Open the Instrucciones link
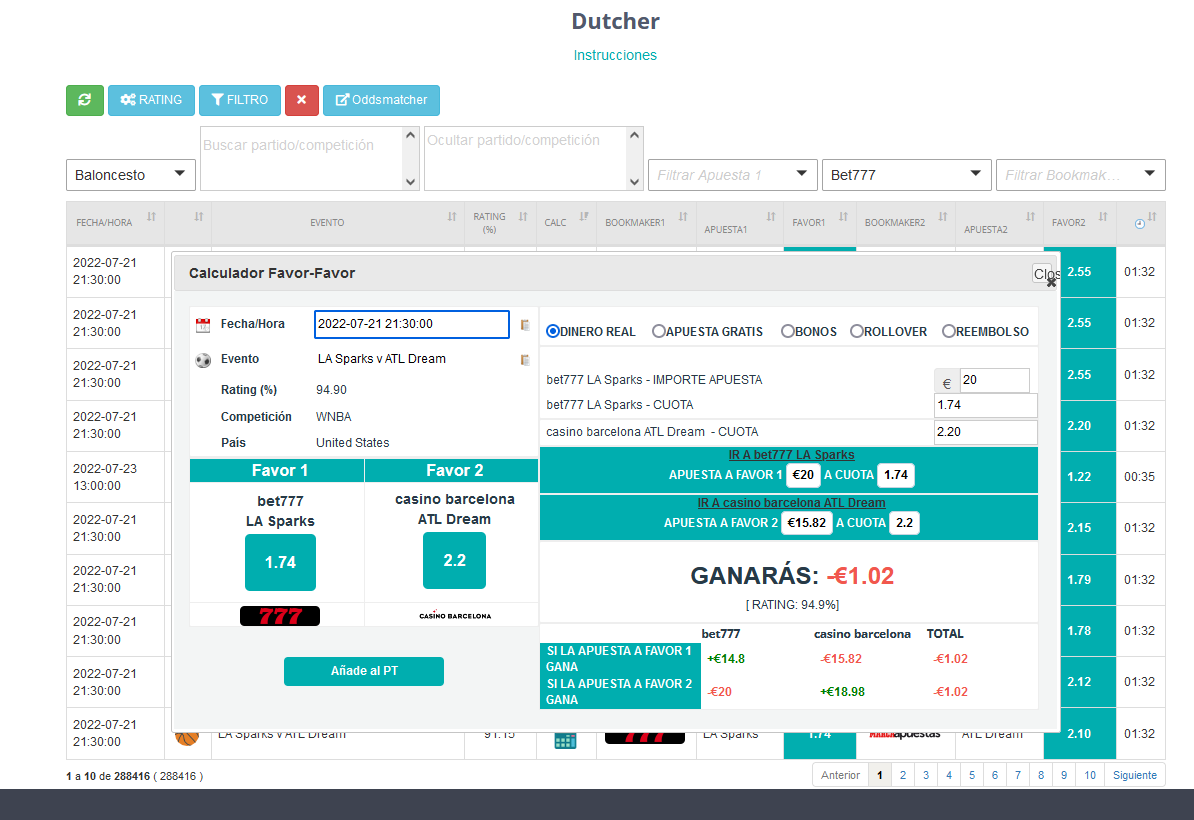This screenshot has height=820, width=1194. pyautogui.click(x=615, y=56)
